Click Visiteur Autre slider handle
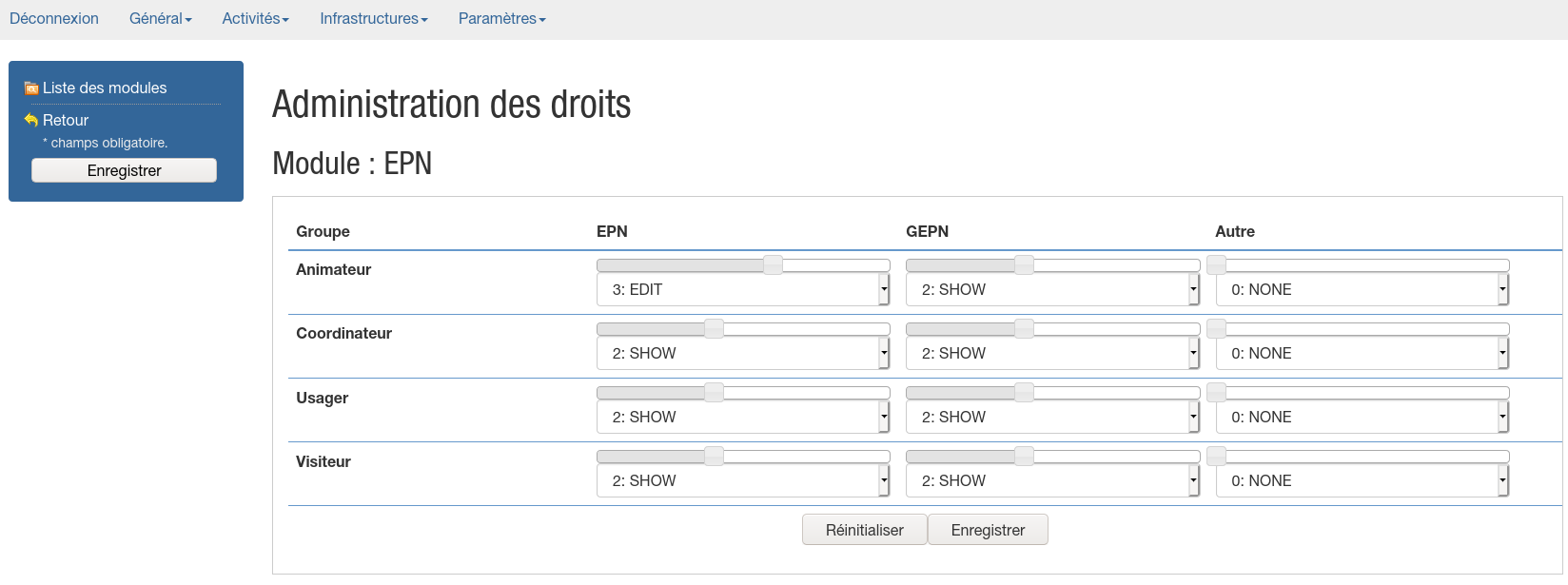The height and width of the screenshot is (585, 1568). click(x=1216, y=457)
